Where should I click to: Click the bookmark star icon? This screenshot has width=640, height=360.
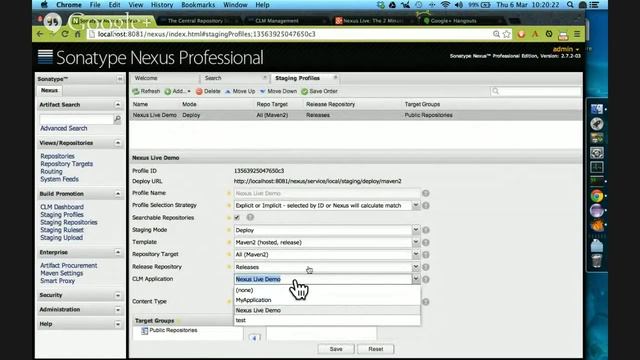click(x=507, y=34)
